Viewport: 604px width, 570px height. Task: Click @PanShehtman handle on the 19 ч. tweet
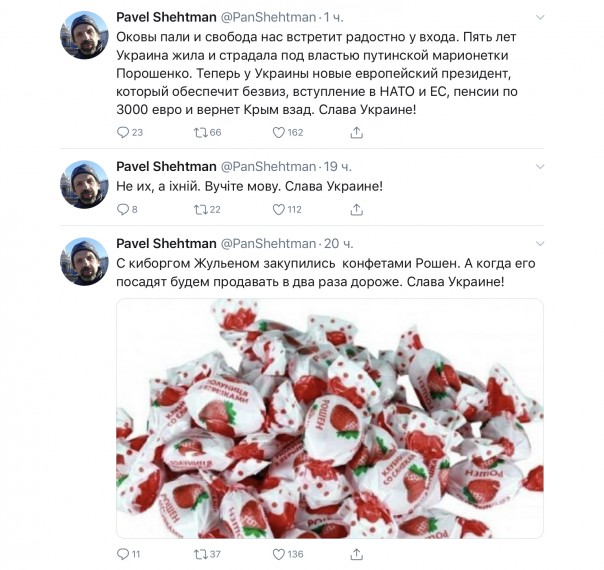point(268,165)
